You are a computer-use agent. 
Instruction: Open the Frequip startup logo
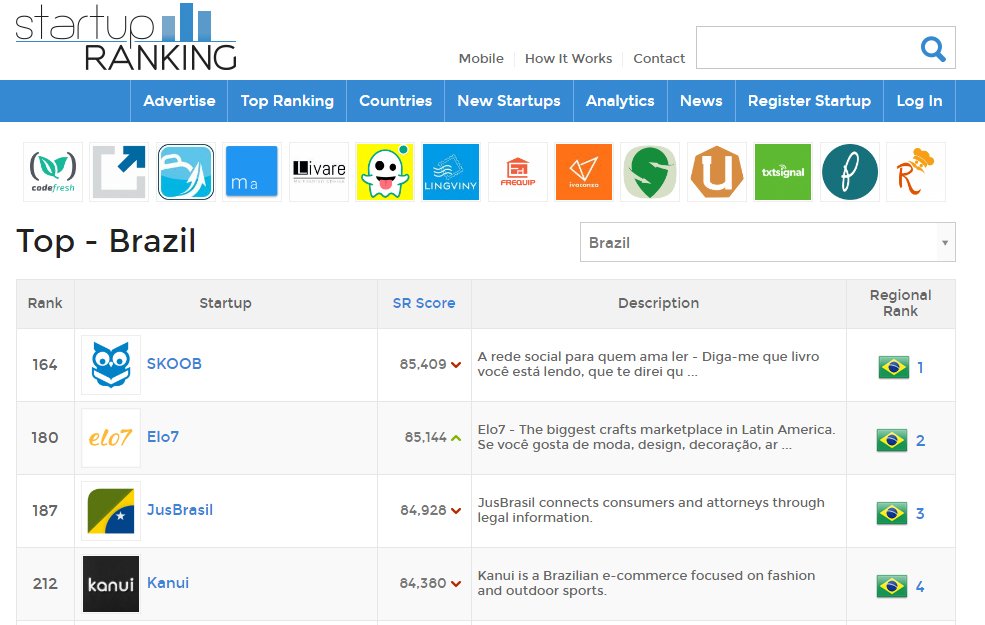518,171
